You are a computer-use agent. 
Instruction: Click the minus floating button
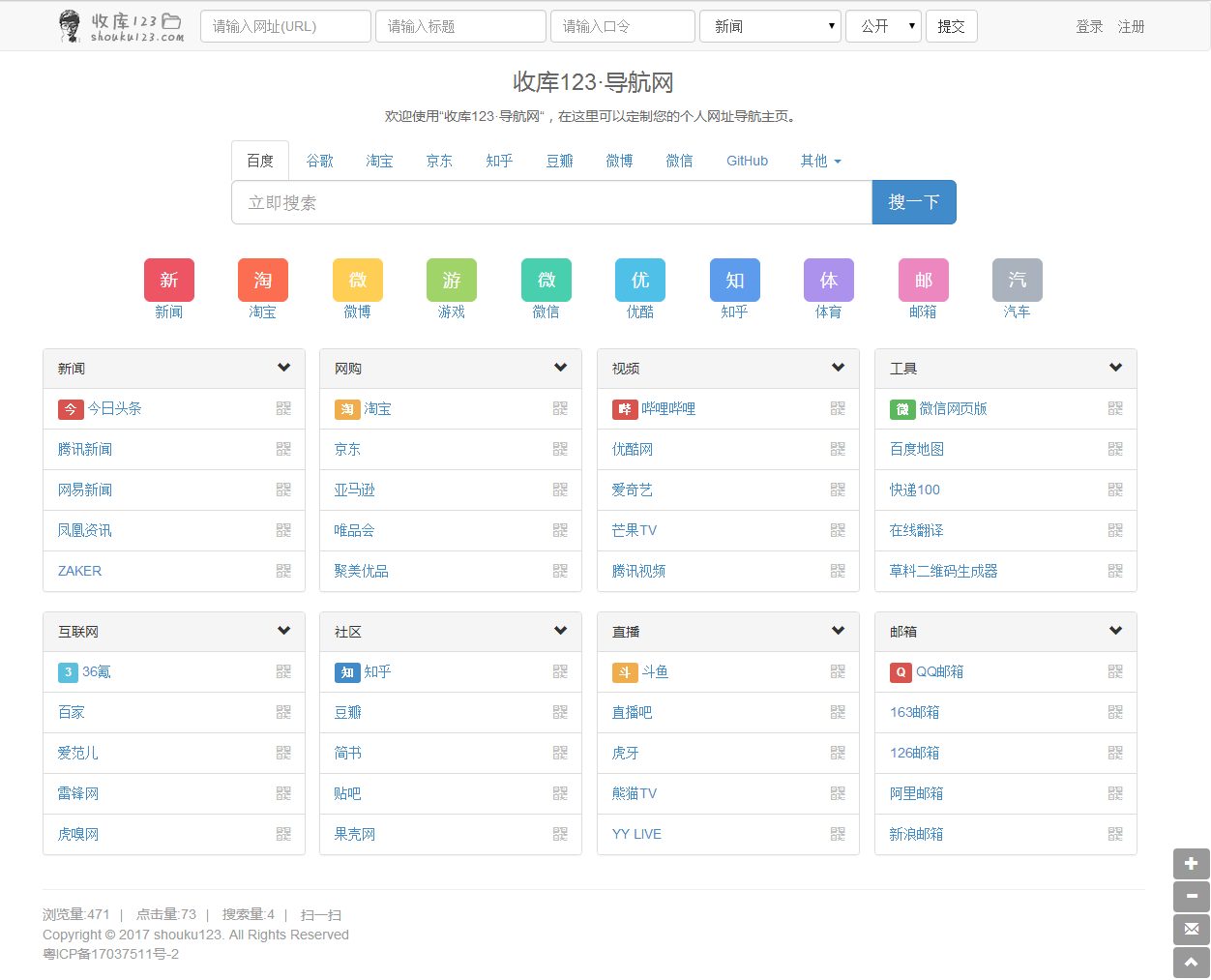(x=1192, y=897)
